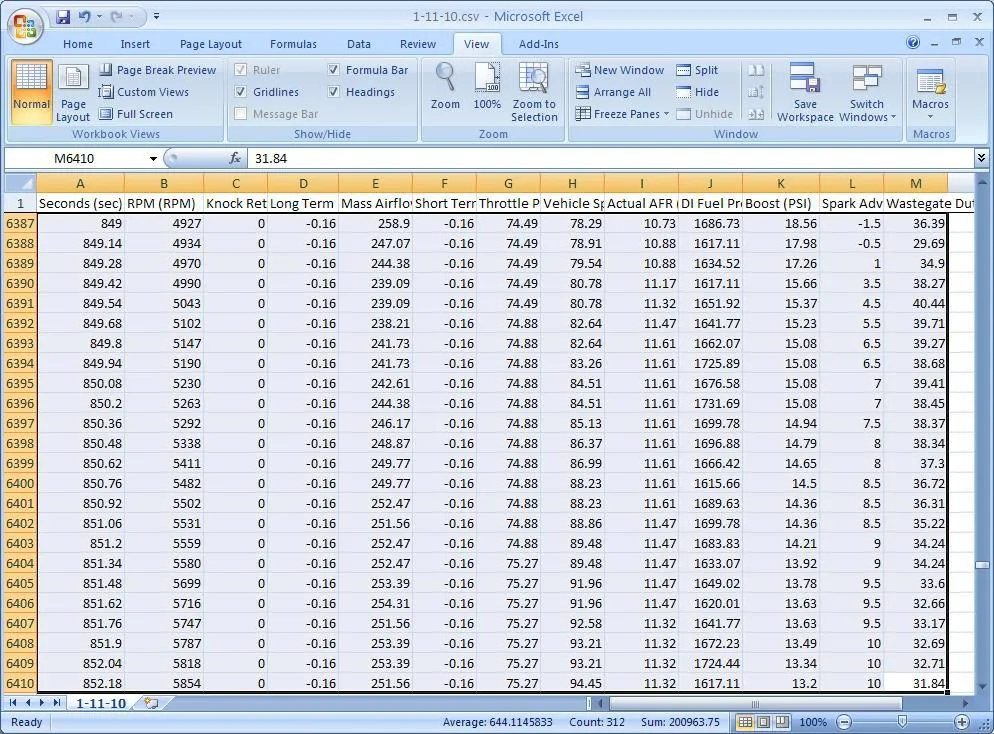The height and width of the screenshot is (734, 994).
Task: Click the Page Break Preview status bar icon
Action: 782,722
